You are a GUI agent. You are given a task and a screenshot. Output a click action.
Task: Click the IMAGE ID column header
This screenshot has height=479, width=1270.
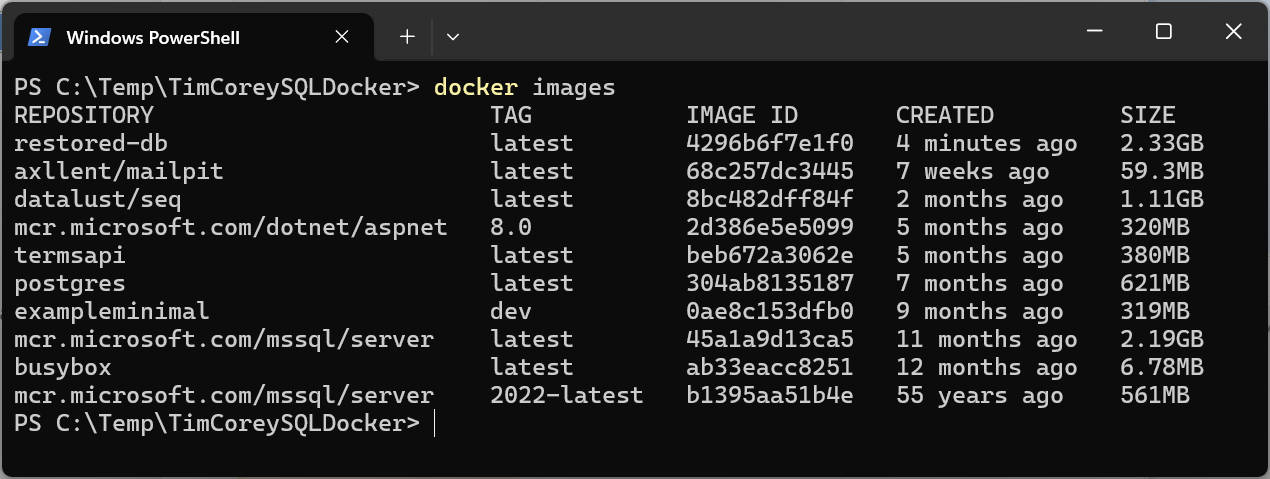click(x=742, y=115)
